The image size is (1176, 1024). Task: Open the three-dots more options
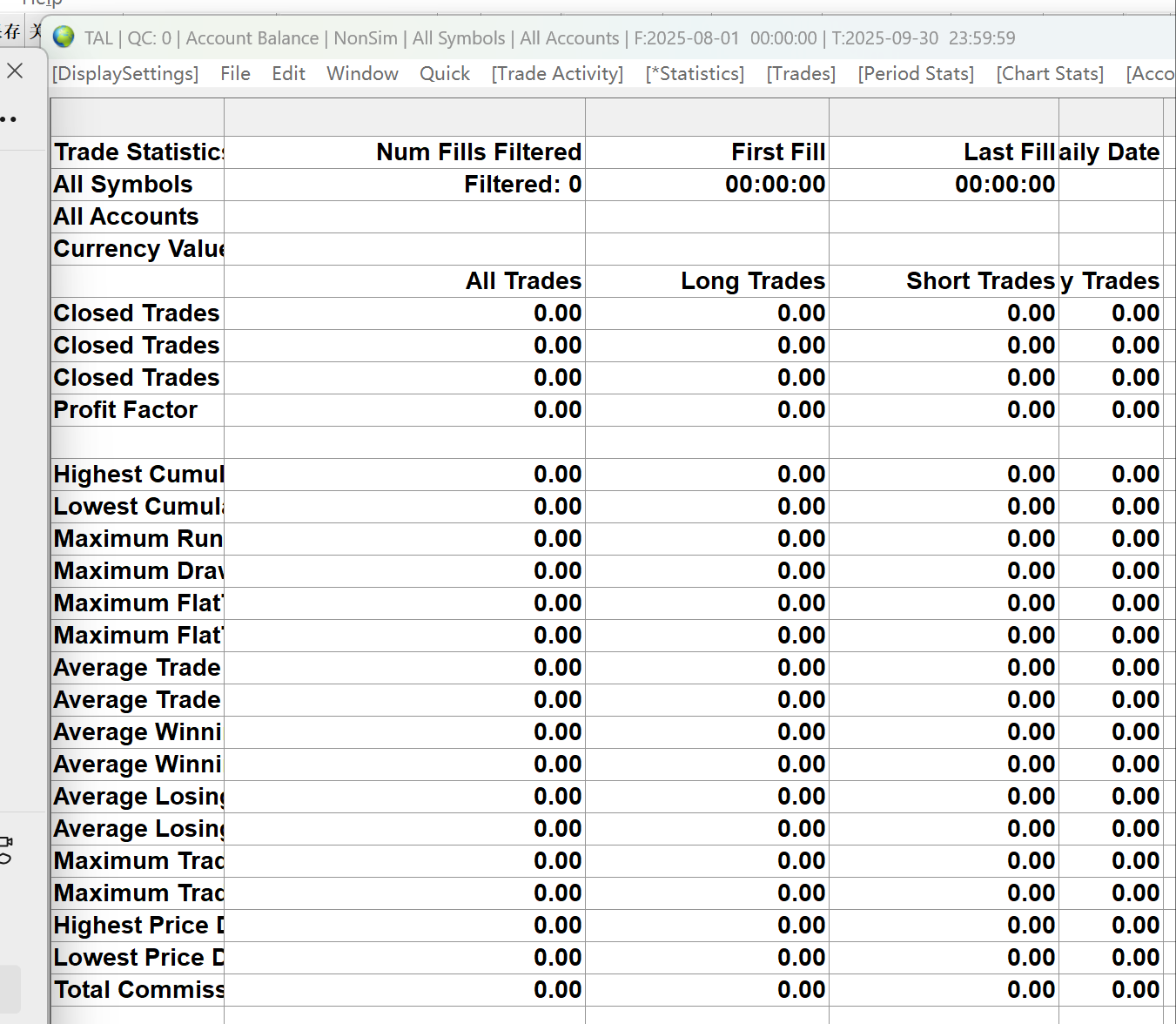tap(9, 119)
